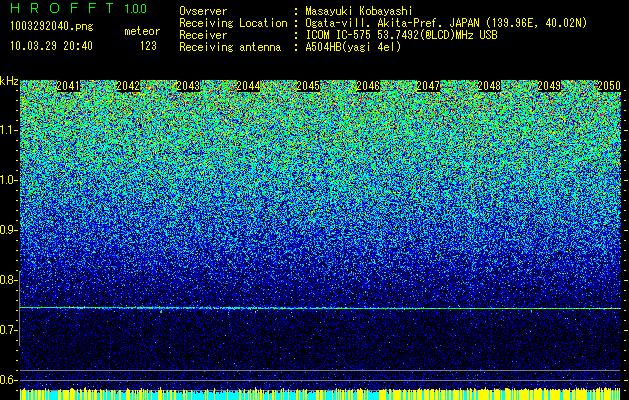Click the Receiving antenna field label
Screen dimensions: 629x400
[x=230, y=47]
